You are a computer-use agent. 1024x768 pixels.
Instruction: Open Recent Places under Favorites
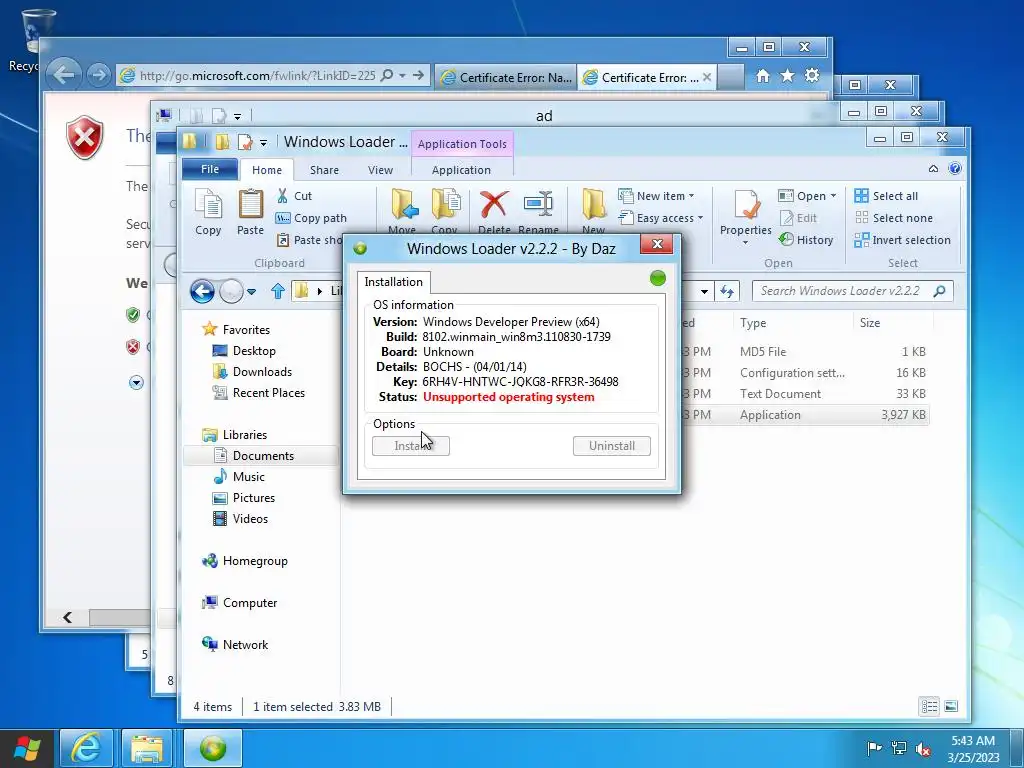[x=268, y=392]
